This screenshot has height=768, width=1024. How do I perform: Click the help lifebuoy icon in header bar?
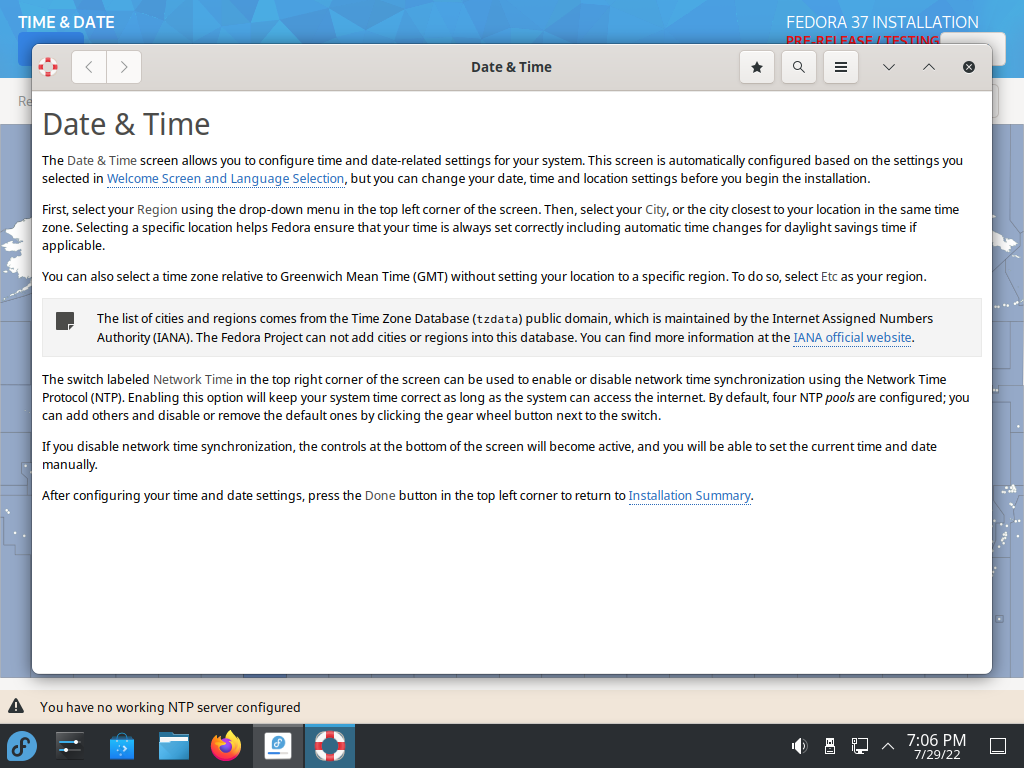[48, 67]
